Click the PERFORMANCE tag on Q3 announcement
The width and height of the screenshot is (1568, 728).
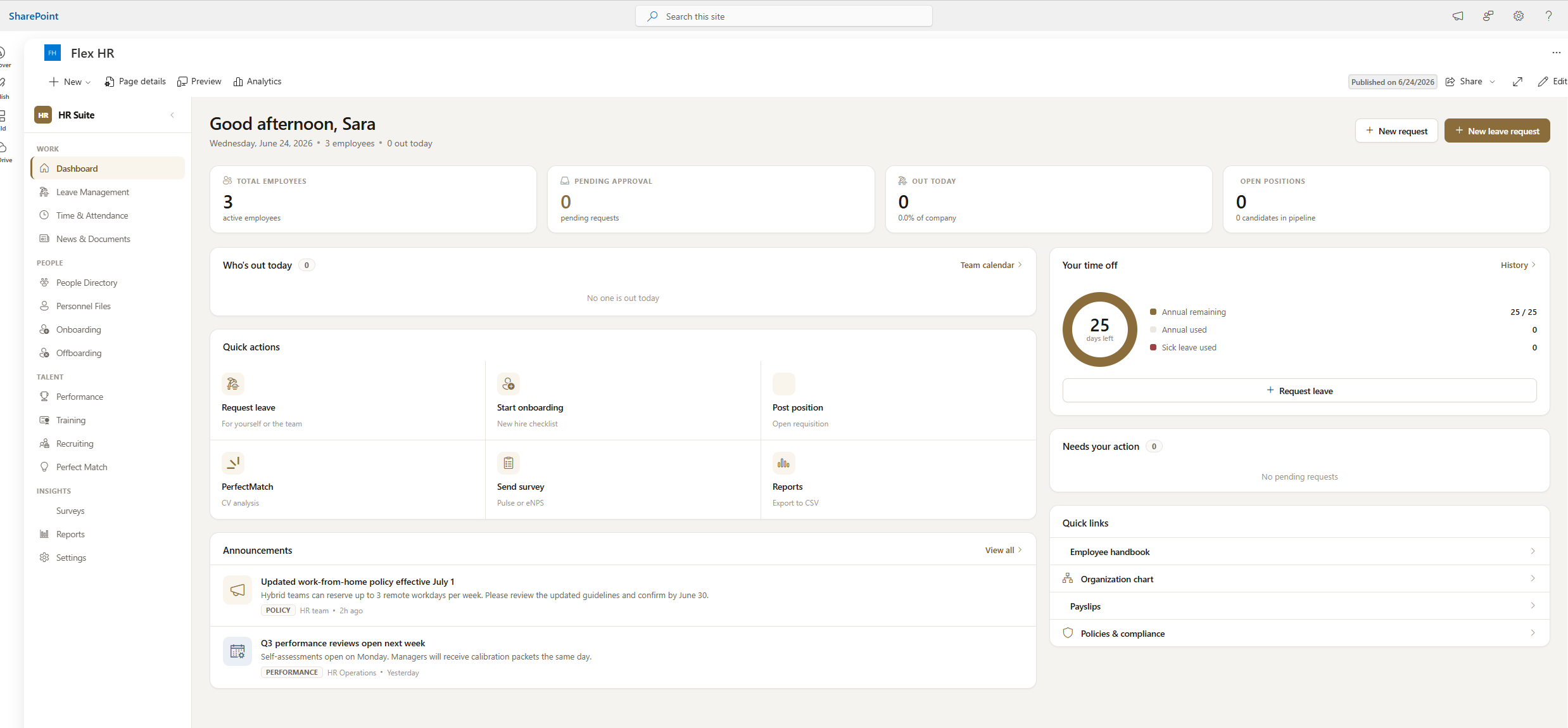[292, 672]
